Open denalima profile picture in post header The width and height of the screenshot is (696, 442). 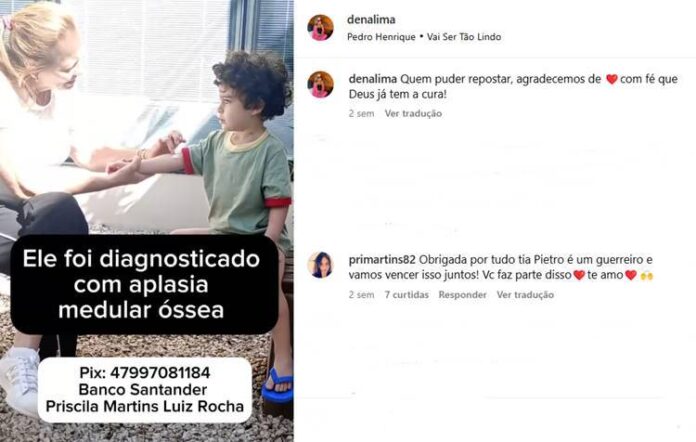click(320, 28)
